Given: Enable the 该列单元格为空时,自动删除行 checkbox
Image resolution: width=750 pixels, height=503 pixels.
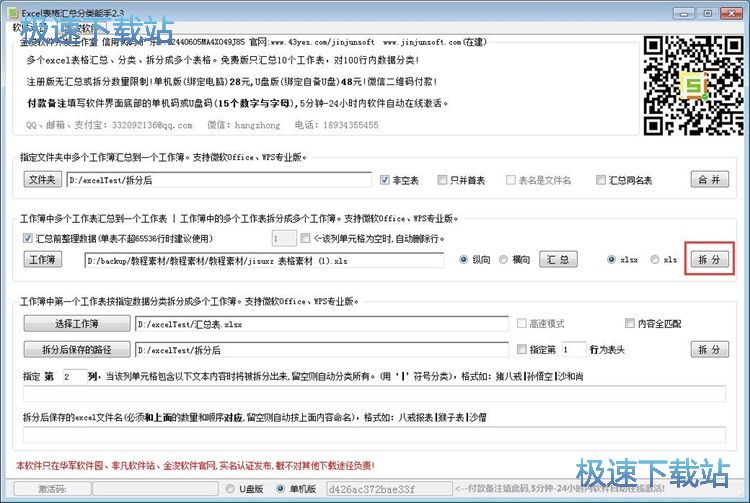Looking at the screenshot, I should [x=305, y=238].
